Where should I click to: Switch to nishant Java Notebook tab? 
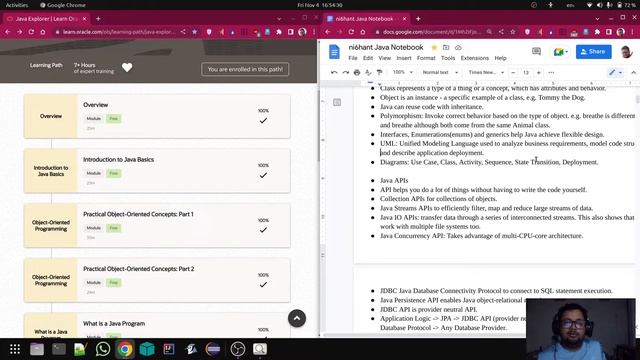click(366, 19)
